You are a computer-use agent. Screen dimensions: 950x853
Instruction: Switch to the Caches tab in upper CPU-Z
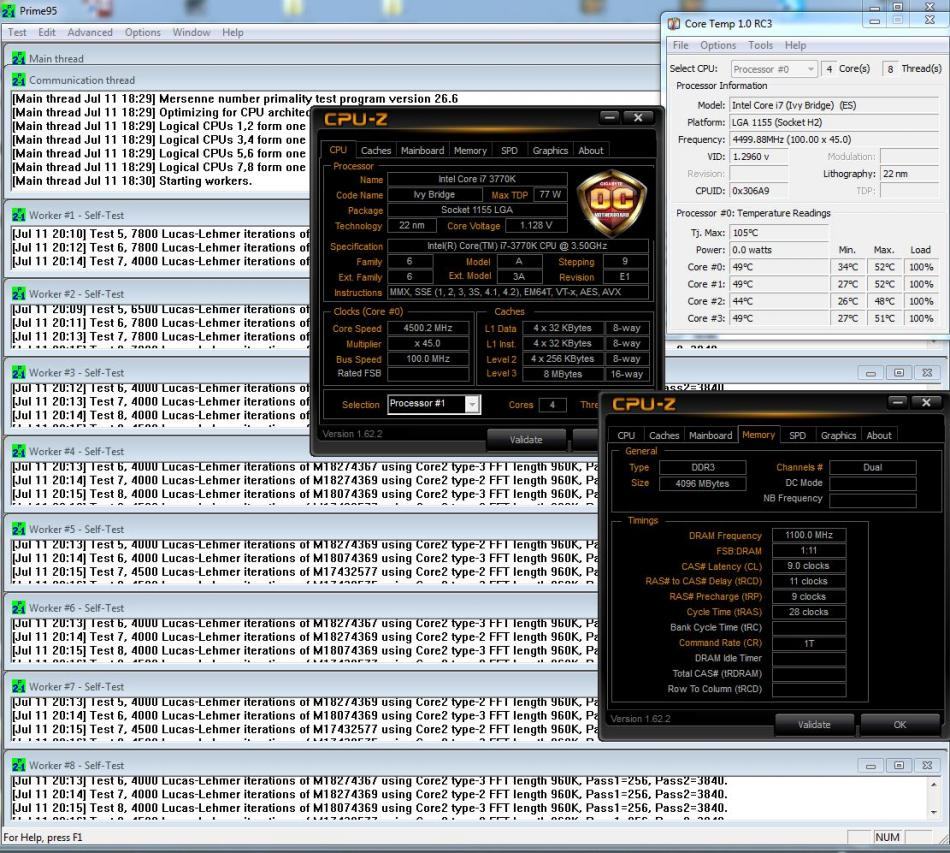click(x=376, y=151)
